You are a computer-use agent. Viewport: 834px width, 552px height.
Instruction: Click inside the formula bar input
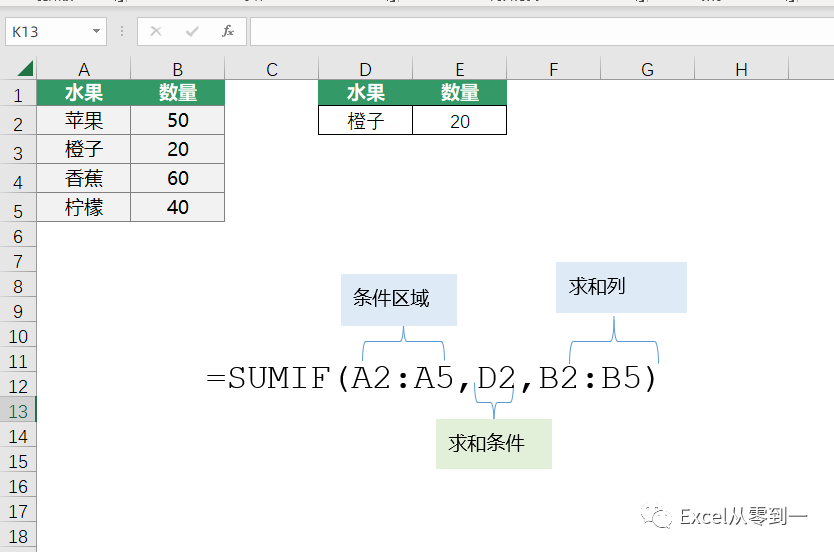point(541,31)
